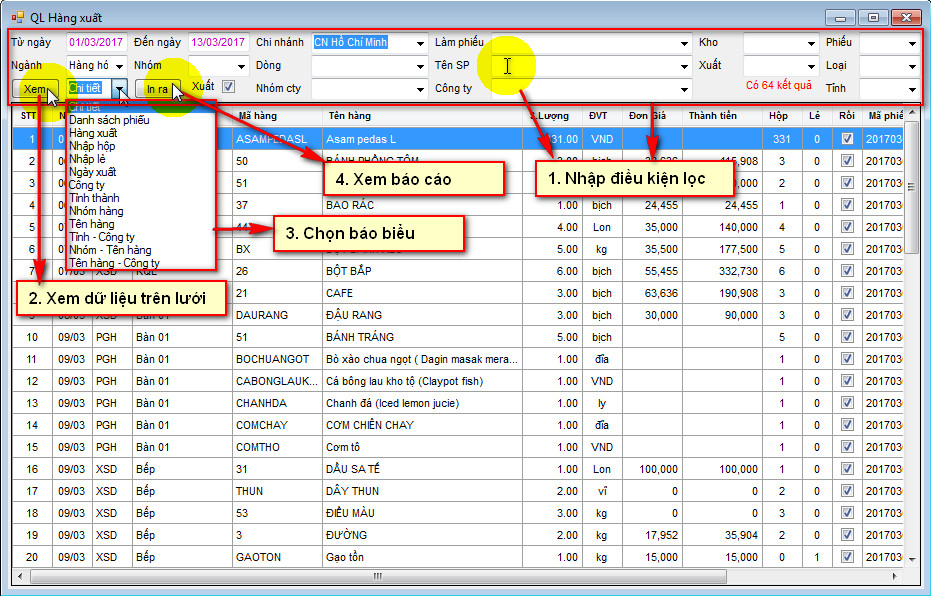This screenshot has width=931, height=596.
Task: Open the Nhóm dropdown
Action: pyautogui.click(x=241, y=66)
